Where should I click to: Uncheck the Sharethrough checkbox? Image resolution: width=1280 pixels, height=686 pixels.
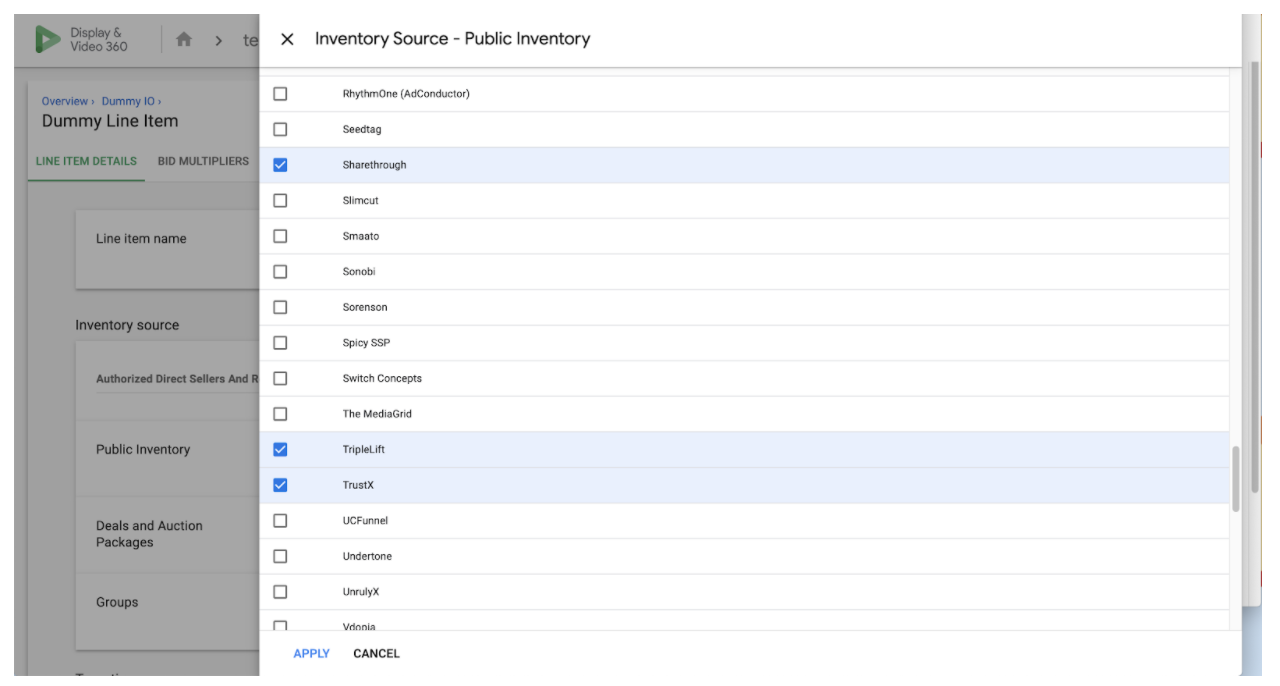coord(280,165)
